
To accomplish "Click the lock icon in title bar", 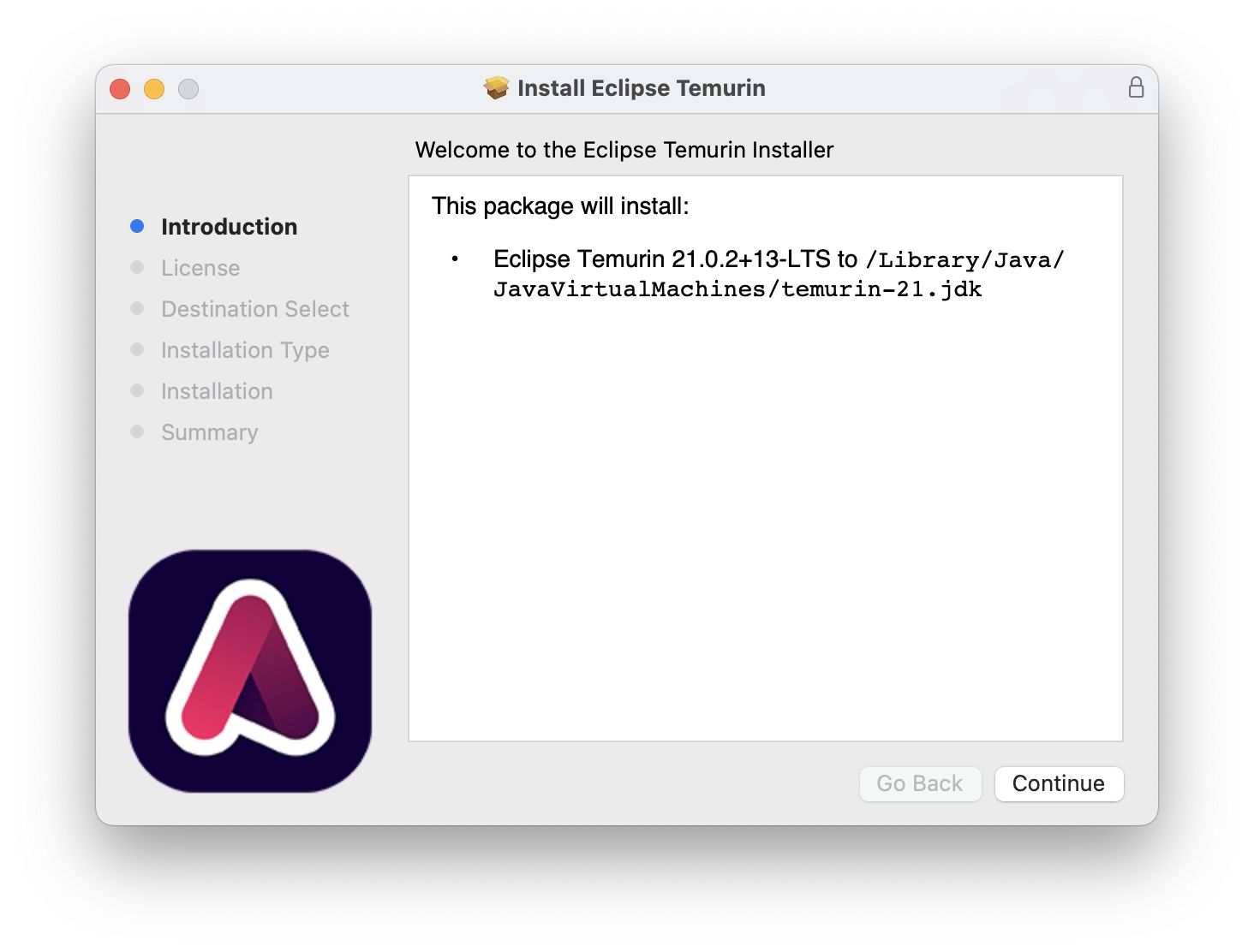I will pyautogui.click(x=1136, y=87).
